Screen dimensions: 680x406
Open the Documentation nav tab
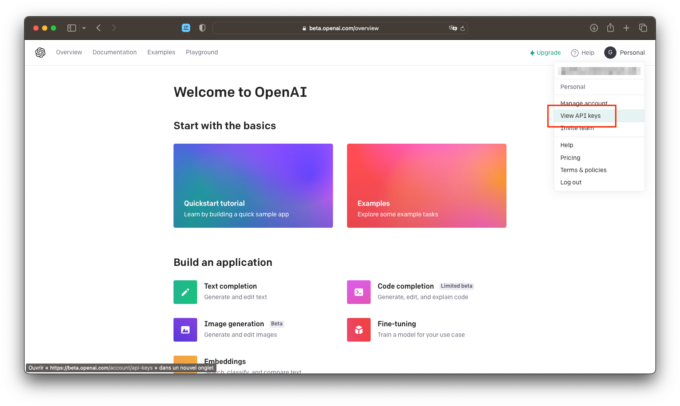(x=114, y=52)
